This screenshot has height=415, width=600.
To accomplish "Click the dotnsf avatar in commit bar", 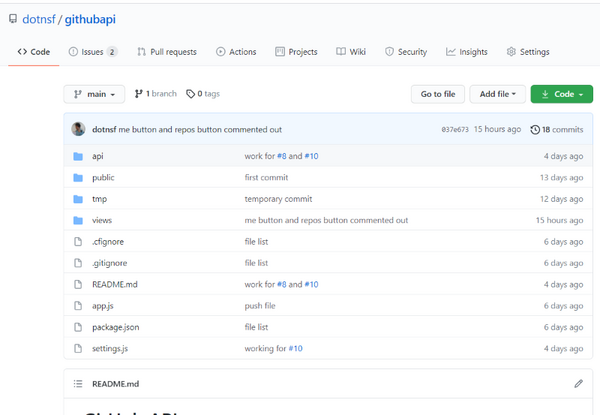I will click(x=78, y=129).
